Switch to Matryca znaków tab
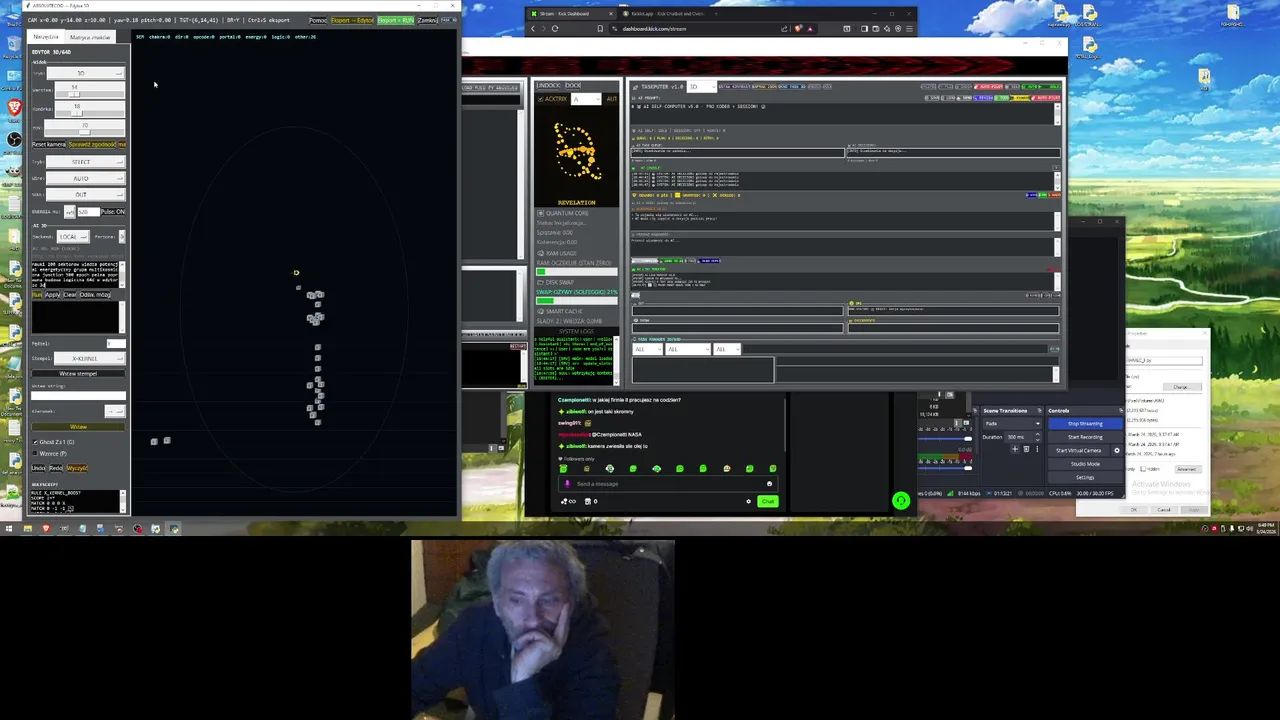This screenshot has height=720, width=1280. click(x=90, y=37)
